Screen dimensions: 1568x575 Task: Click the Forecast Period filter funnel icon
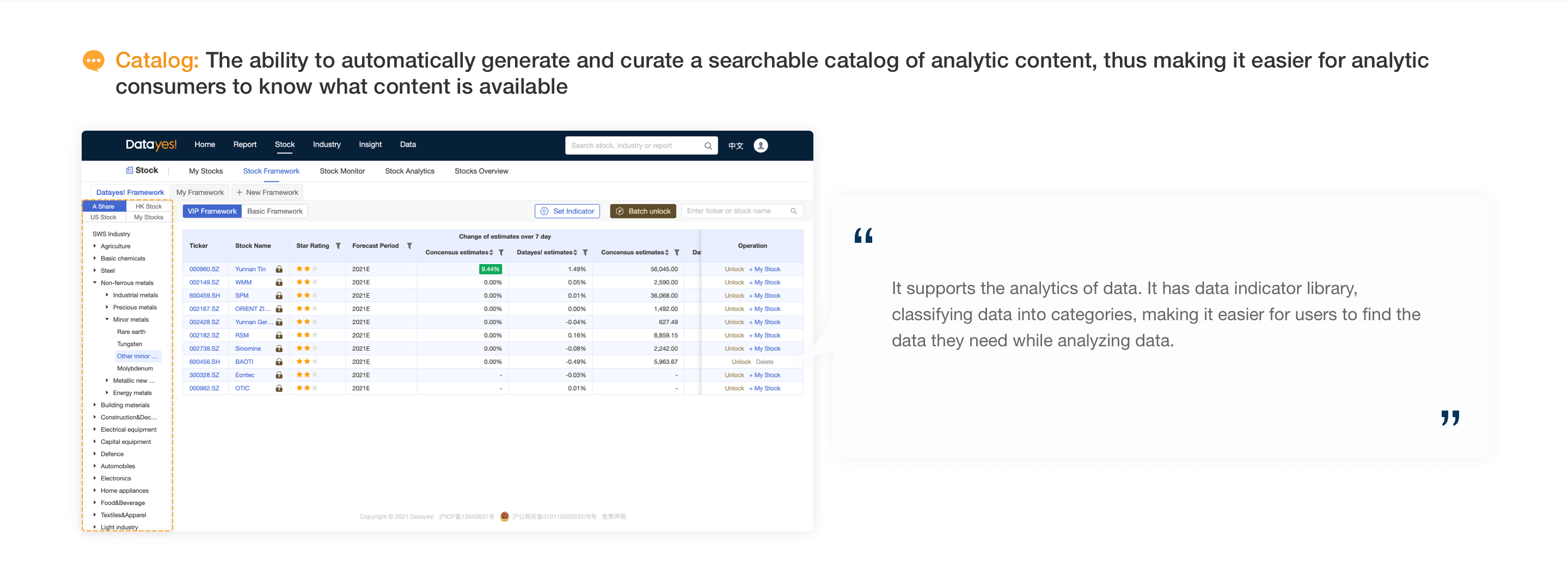[x=409, y=246]
